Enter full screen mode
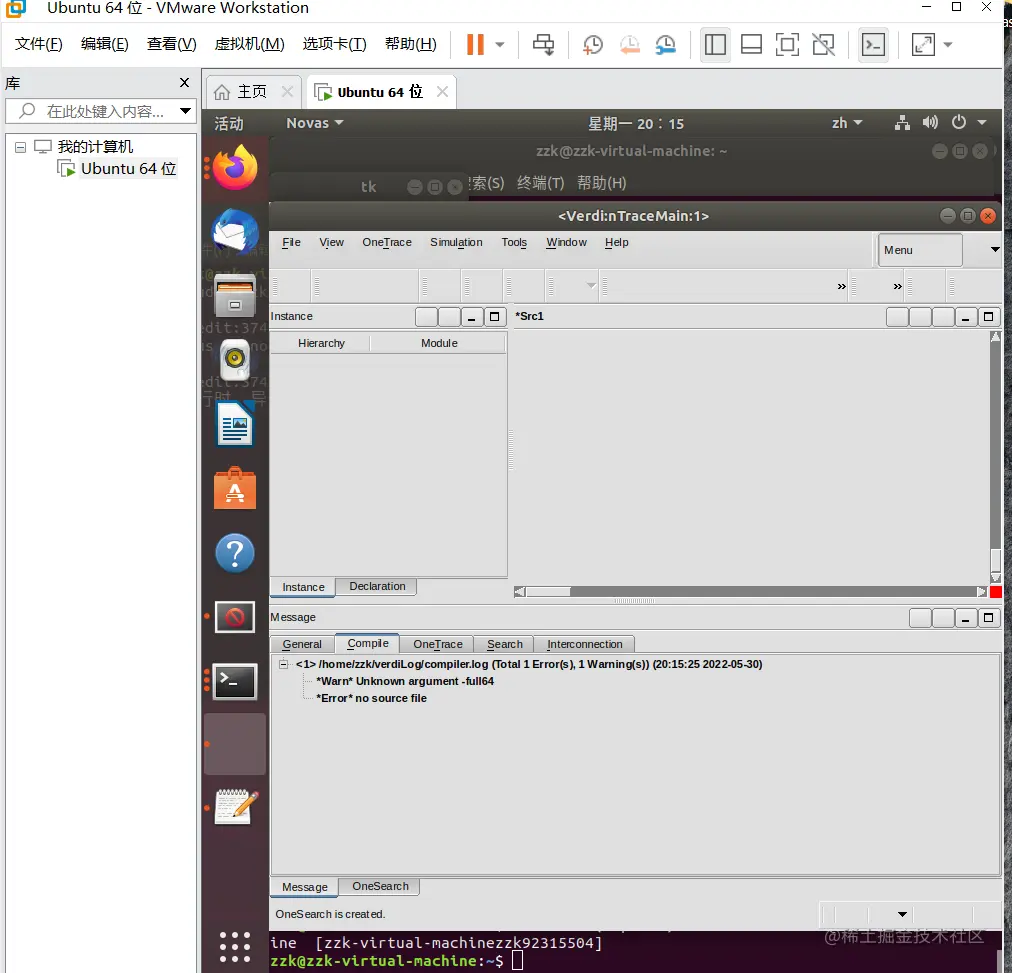The image size is (1012, 973). (x=787, y=45)
